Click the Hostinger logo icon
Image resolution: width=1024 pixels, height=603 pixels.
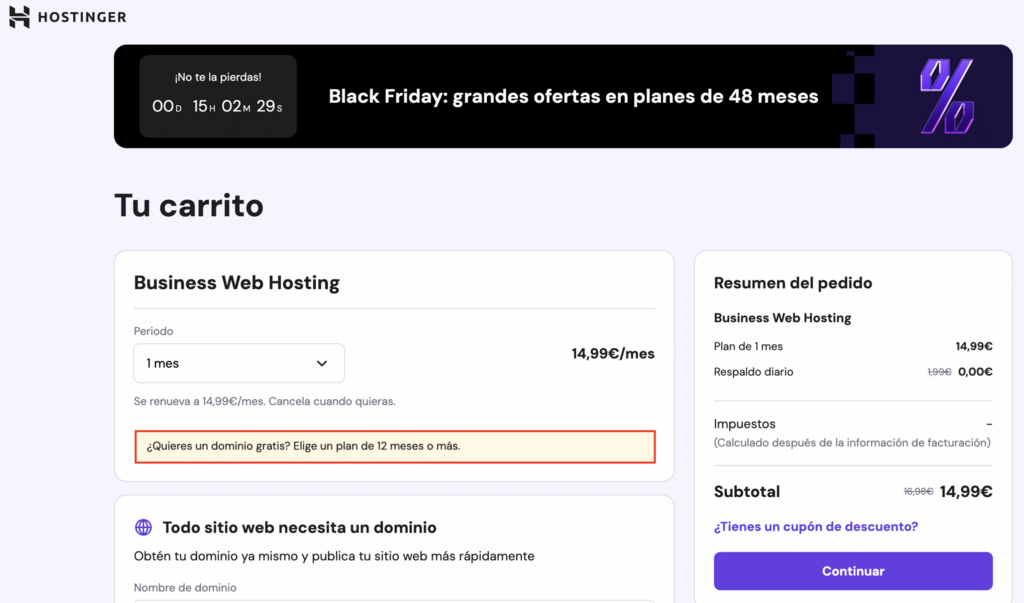pyautogui.click(x=19, y=17)
